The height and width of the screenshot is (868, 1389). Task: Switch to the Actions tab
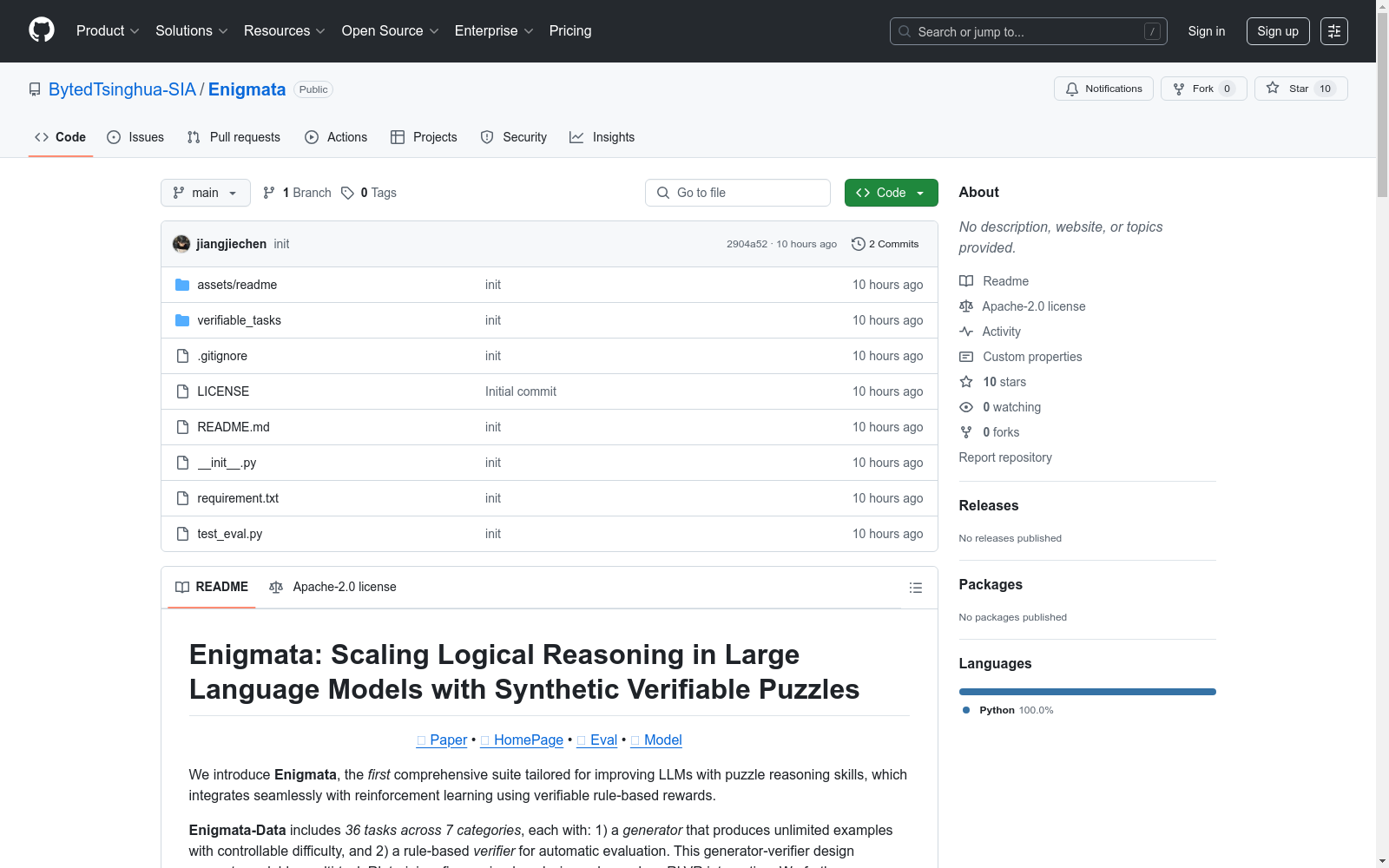pyautogui.click(x=336, y=137)
